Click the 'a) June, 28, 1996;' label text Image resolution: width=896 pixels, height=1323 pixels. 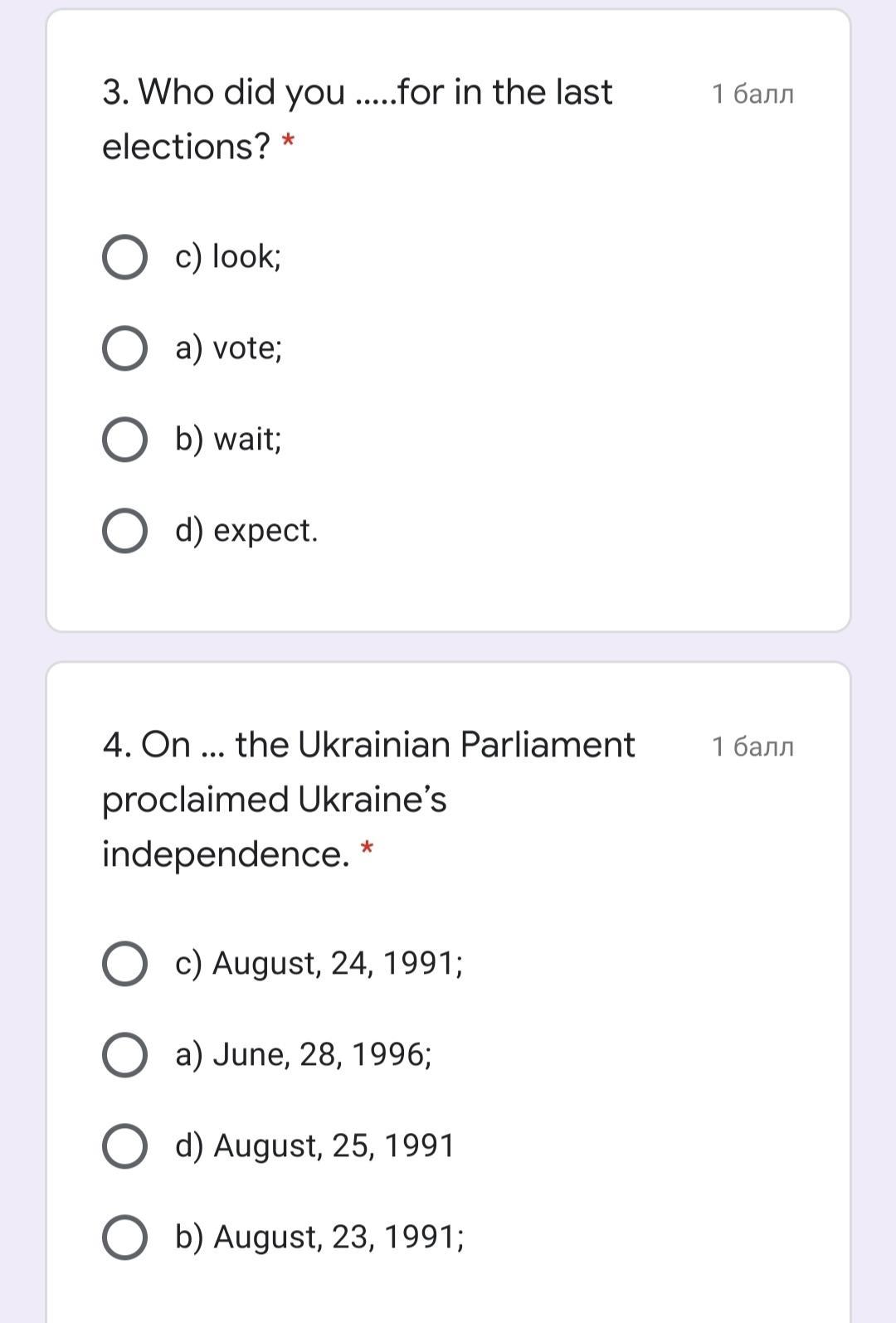point(303,1054)
